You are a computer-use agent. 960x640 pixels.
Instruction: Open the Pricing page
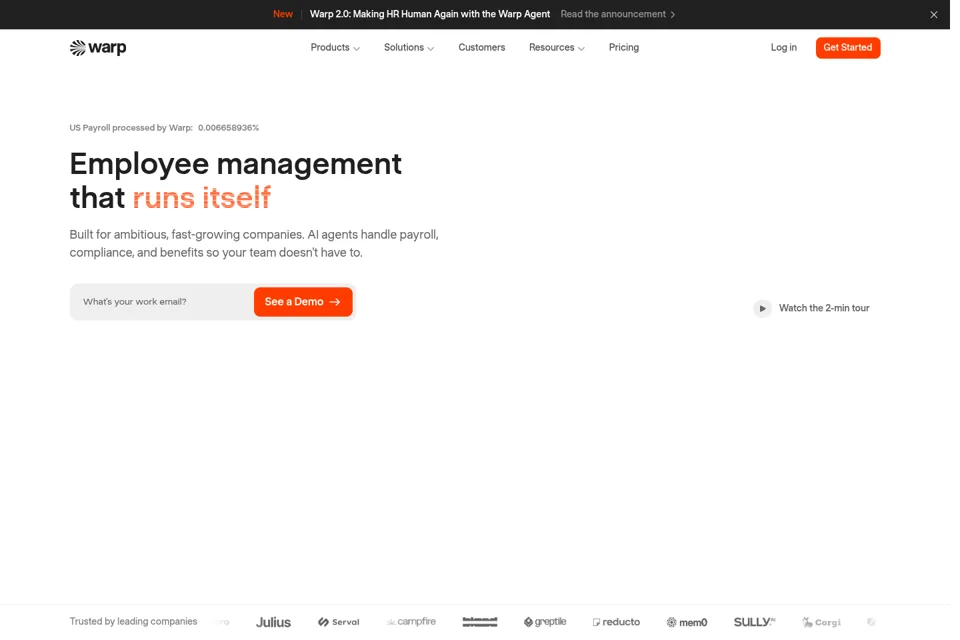(x=624, y=48)
